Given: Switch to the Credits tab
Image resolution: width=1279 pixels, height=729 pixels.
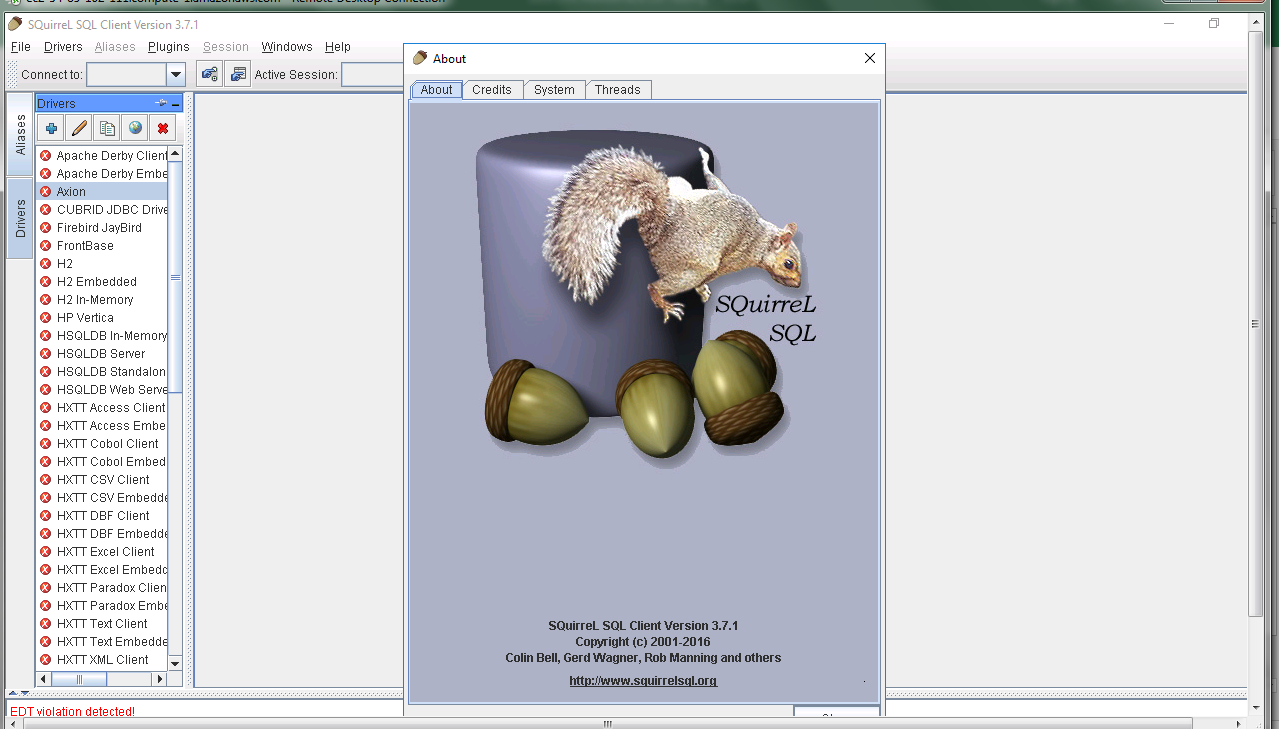Looking at the screenshot, I should 491,90.
